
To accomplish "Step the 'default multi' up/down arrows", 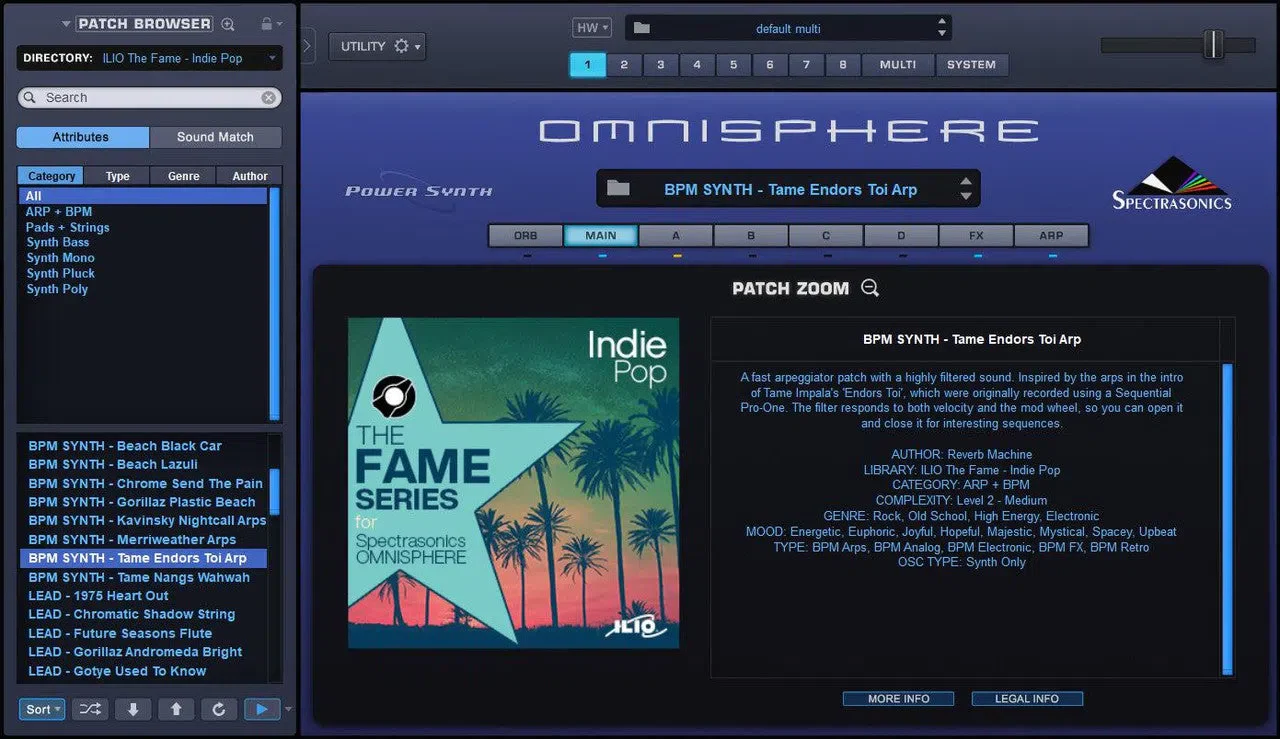I will (x=941, y=28).
